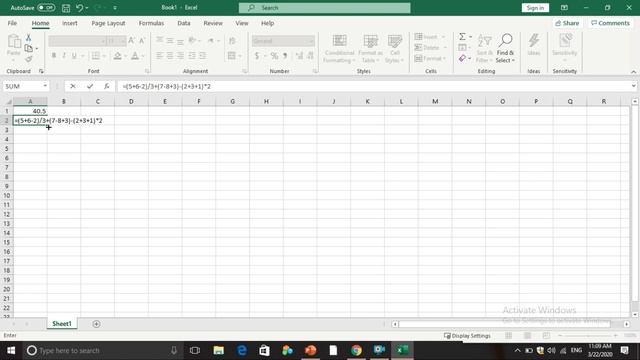Click the Excel icon in the taskbar

point(402,350)
